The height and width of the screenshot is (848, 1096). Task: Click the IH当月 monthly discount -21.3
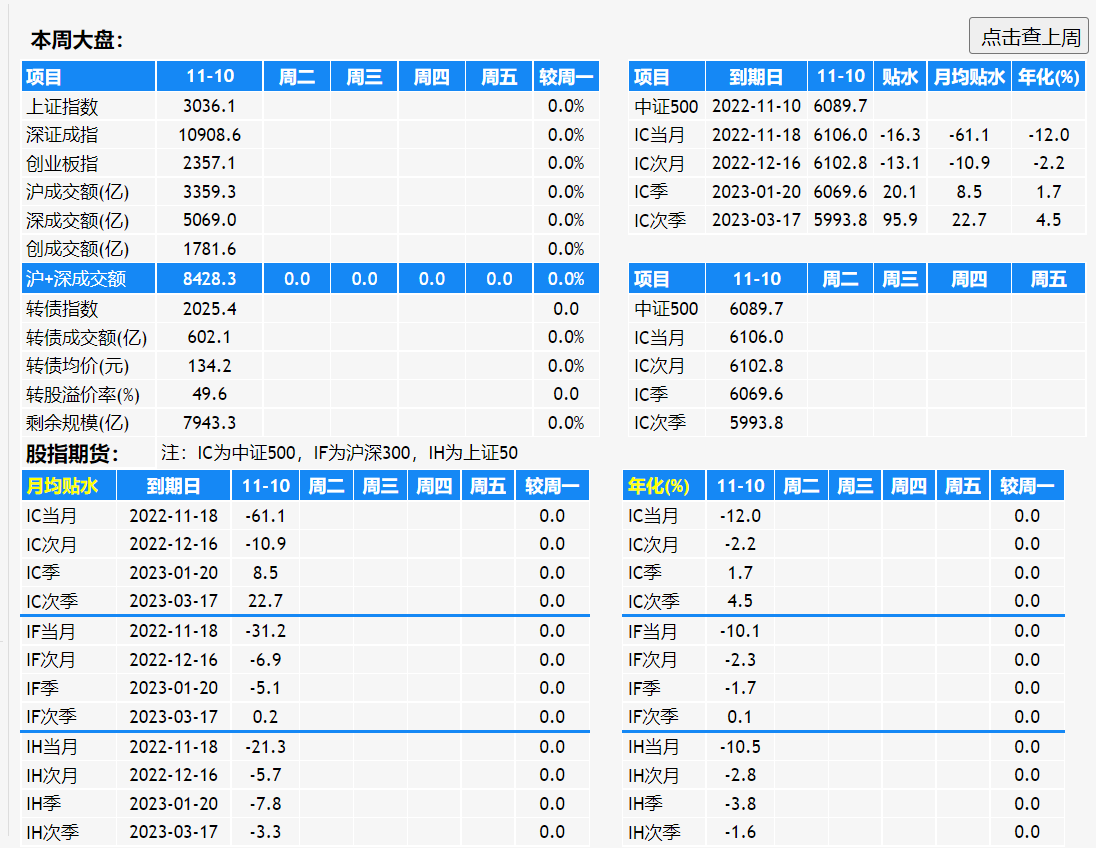266,747
